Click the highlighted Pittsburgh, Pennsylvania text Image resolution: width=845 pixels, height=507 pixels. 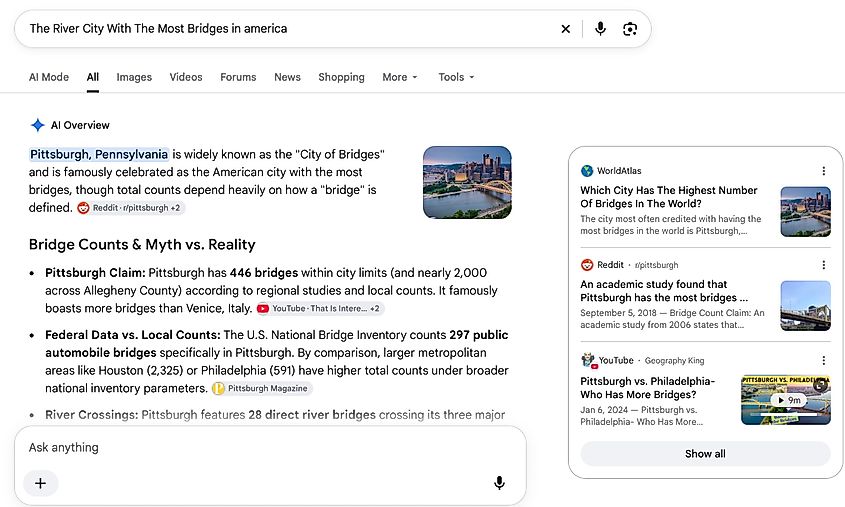(x=99, y=155)
